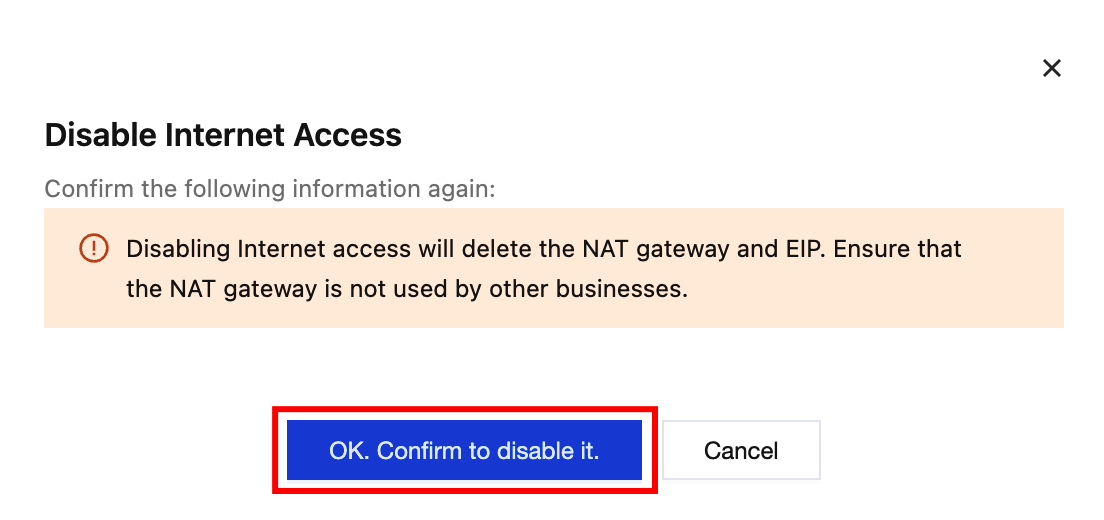
Task: Click the OK. Confirm to disable it. button
Action: pos(464,450)
